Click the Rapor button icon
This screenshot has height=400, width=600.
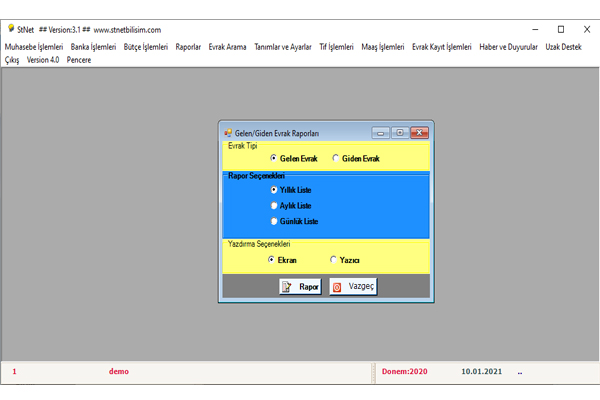pos(287,287)
